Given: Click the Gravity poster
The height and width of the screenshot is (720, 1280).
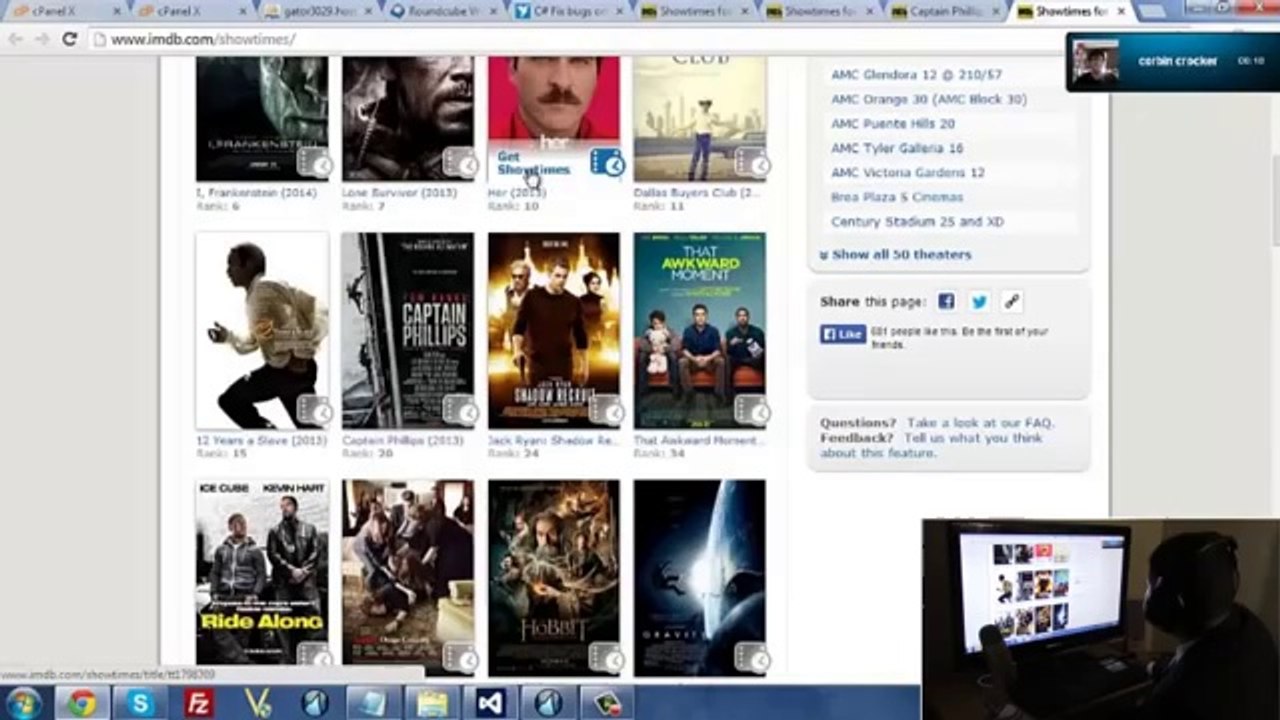Looking at the screenshot, I should (x=700, y=577).
